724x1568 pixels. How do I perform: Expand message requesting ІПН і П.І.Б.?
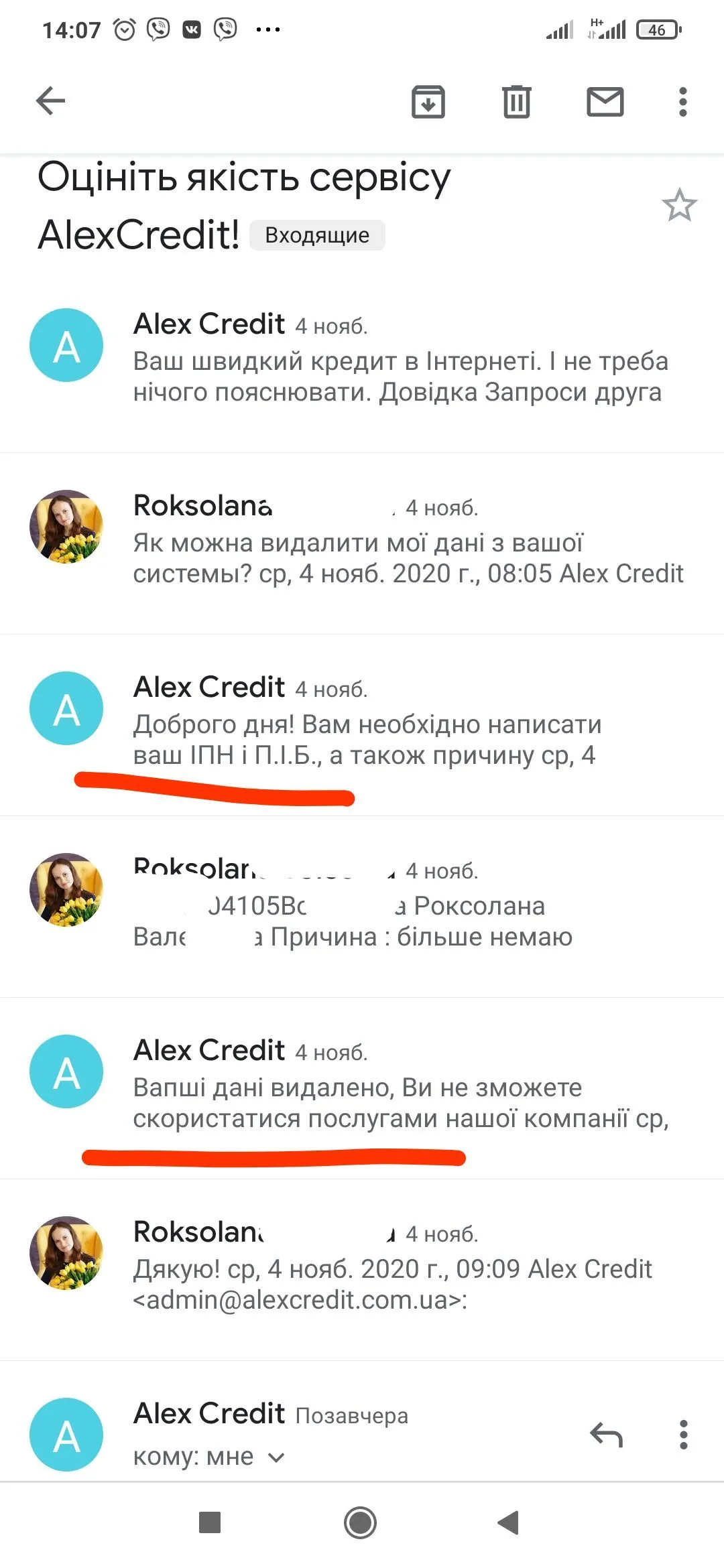(x=362, y=725)
